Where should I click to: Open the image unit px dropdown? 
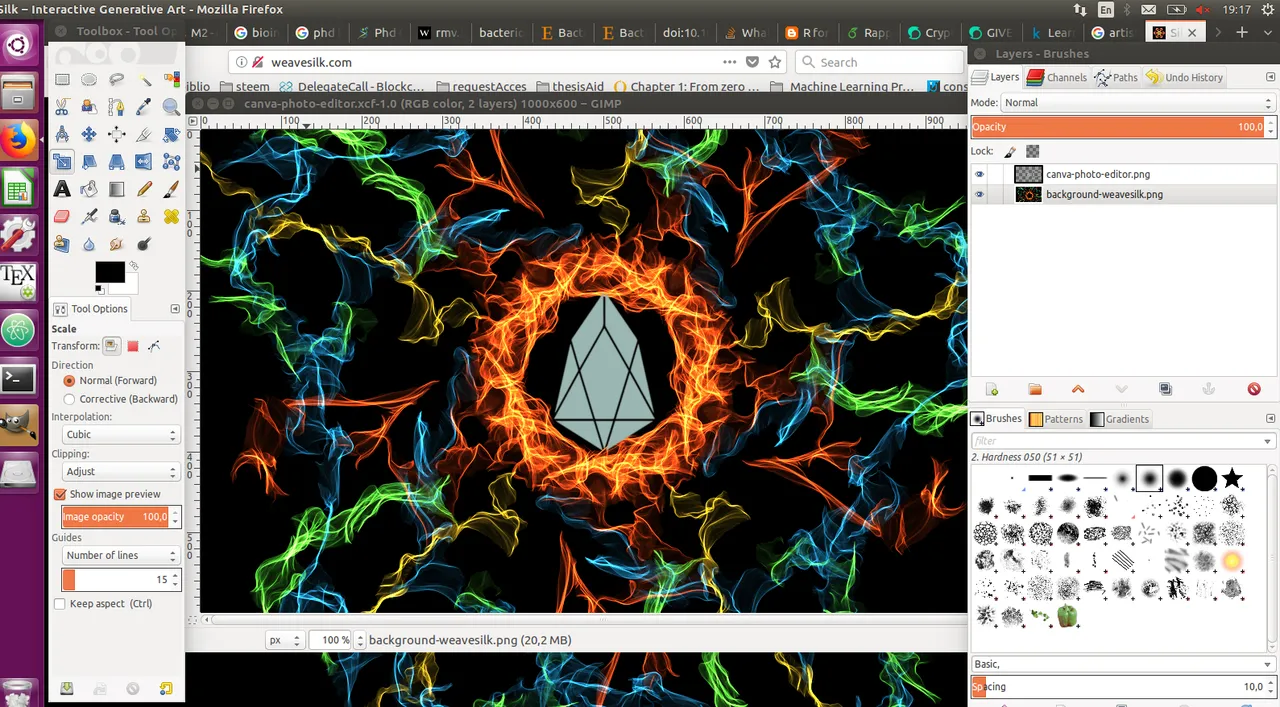284,640
